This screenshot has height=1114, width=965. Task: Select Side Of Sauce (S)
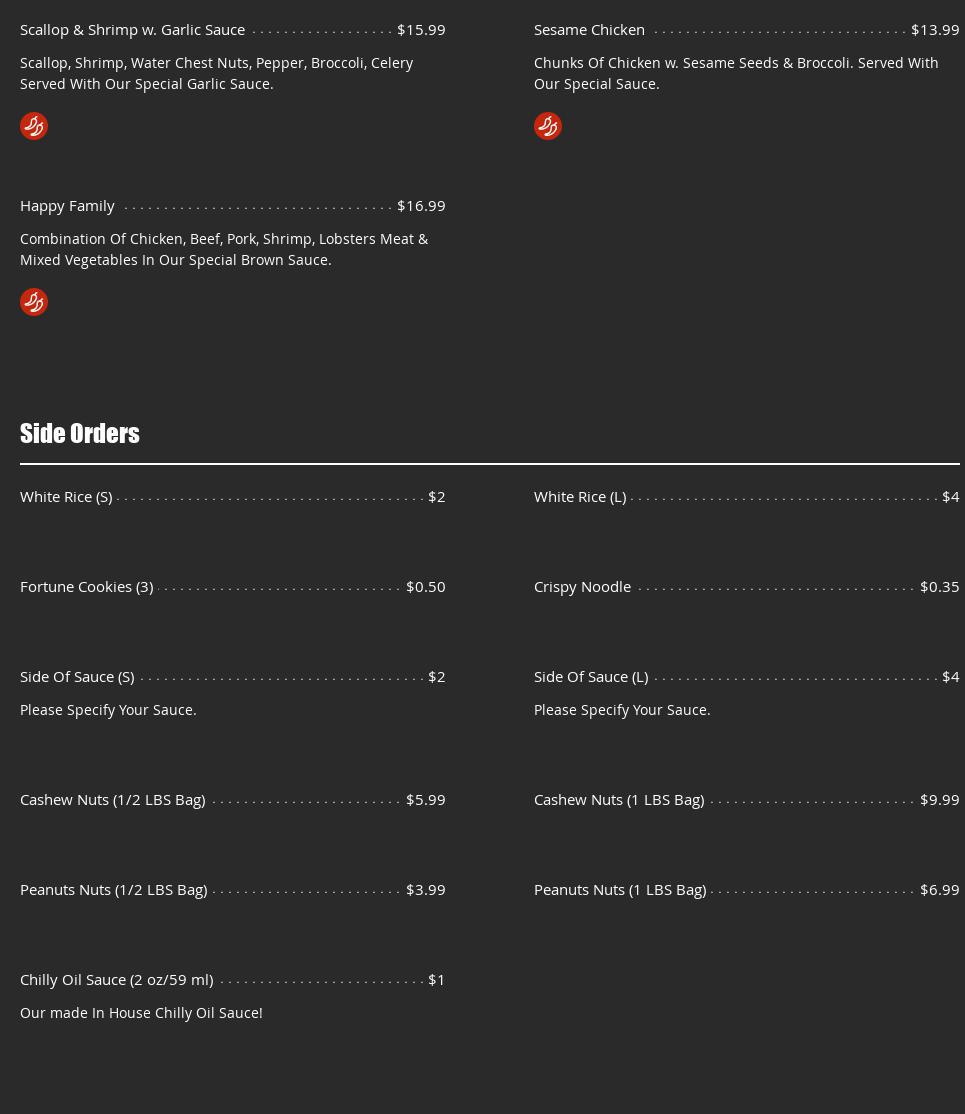pyautogui.click(x=77, y=677)
